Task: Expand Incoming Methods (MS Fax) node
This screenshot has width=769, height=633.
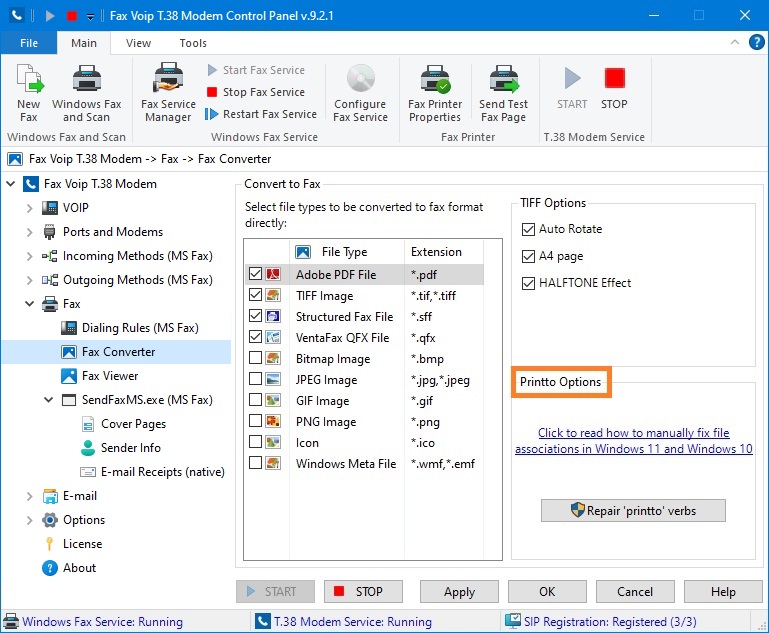Action: (x=29, y=256)
